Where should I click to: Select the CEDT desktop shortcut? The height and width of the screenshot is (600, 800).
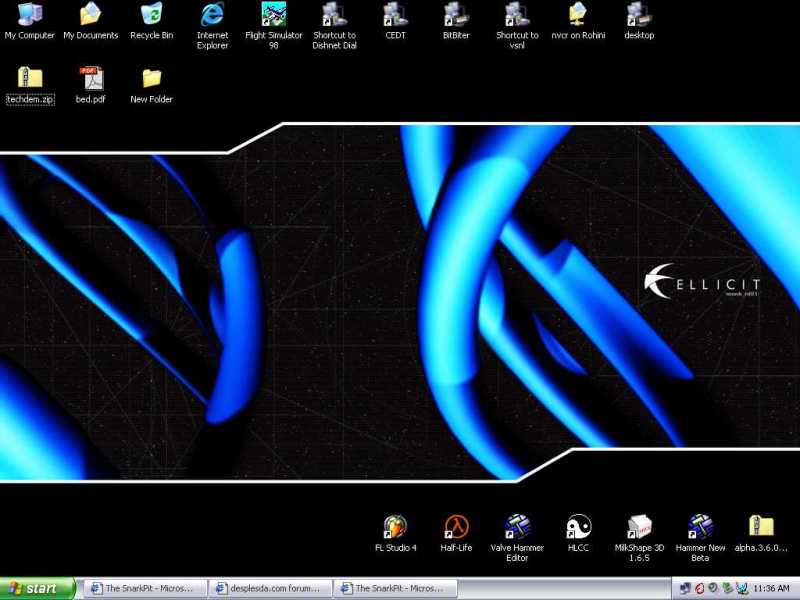click(x=395, y=14)
